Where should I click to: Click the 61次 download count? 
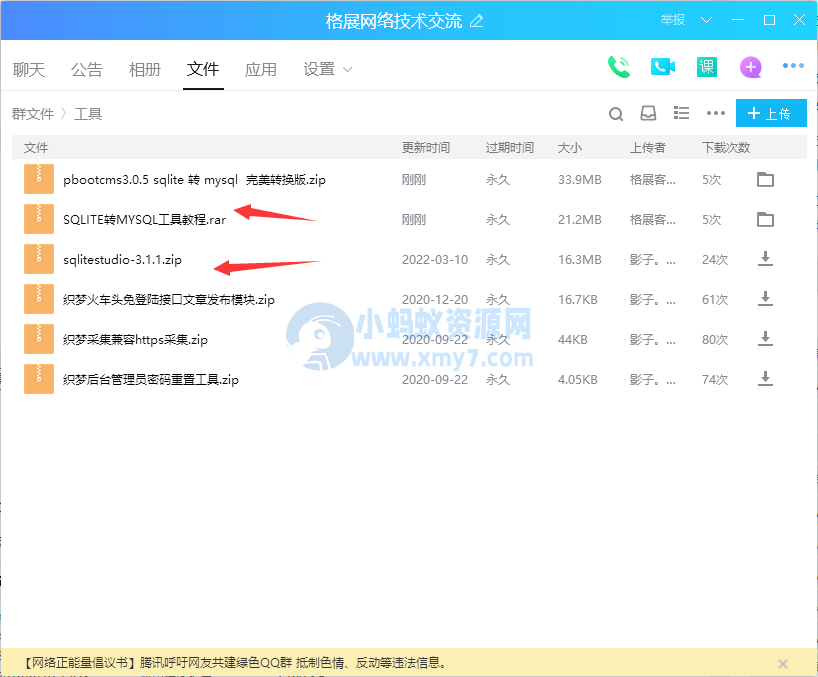coord(715,300)
